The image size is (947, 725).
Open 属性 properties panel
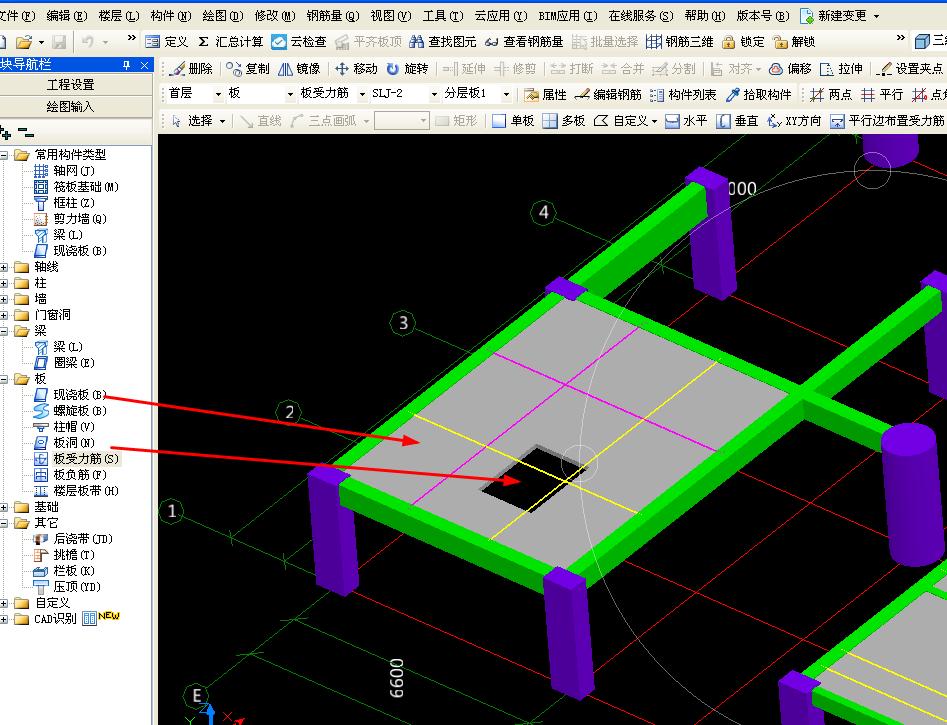545,94
